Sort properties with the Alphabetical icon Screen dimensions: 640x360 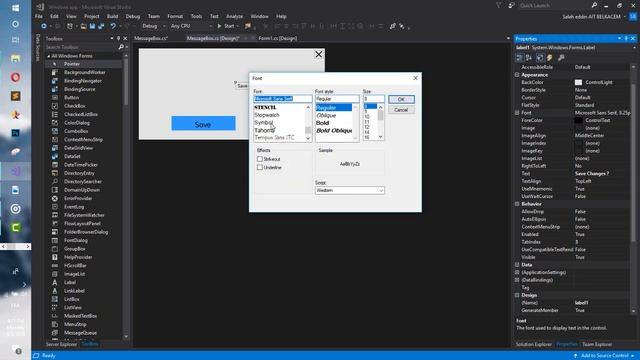pyautogui.click(x=529, y=58)
